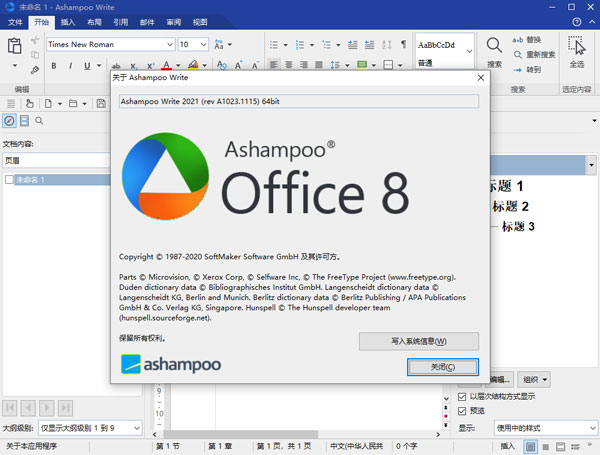This screenshot has height=455, width=600.
Task: Open the 文件 menu
Action: click(15, 21)
